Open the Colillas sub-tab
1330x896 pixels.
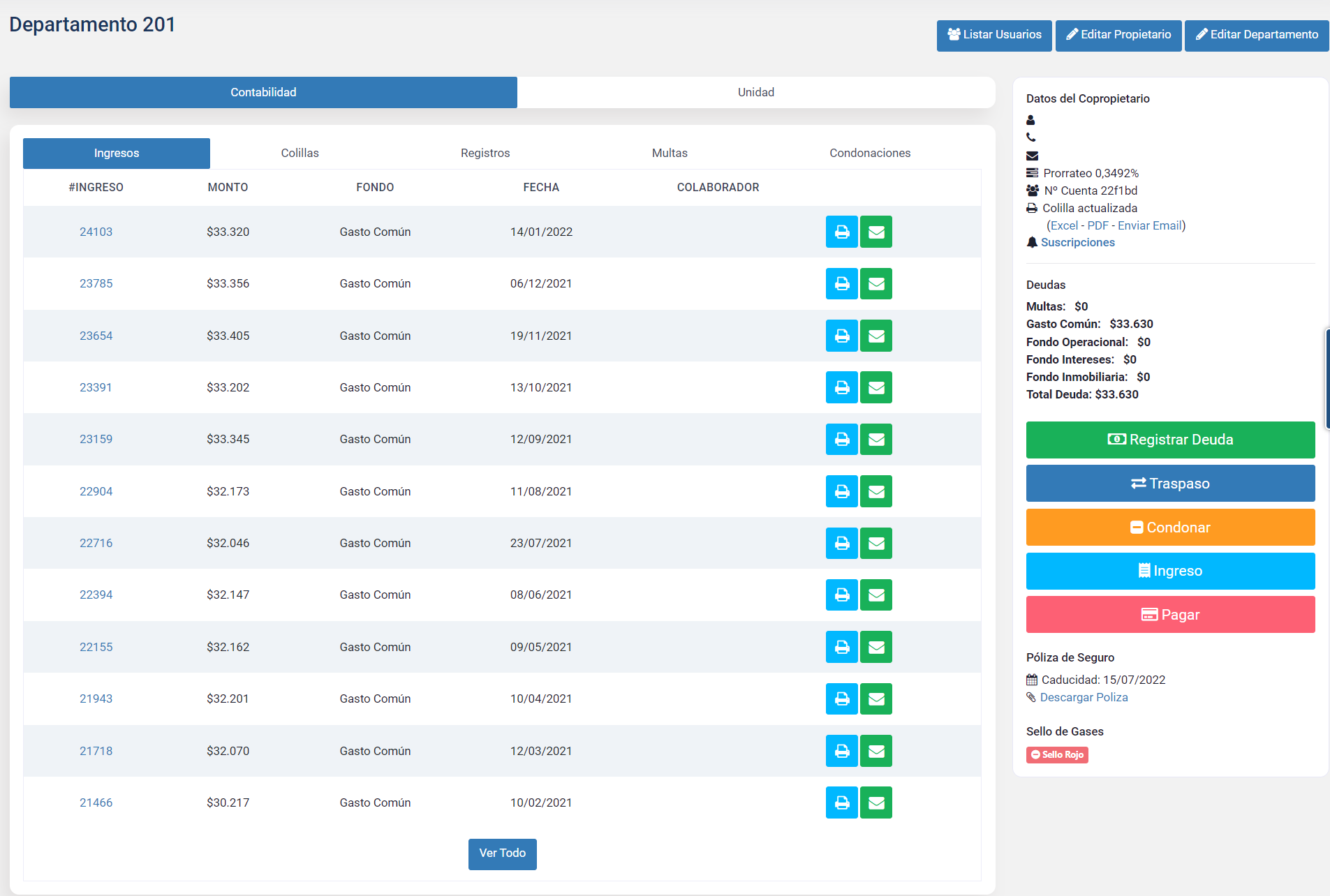[x=300, y=153]
